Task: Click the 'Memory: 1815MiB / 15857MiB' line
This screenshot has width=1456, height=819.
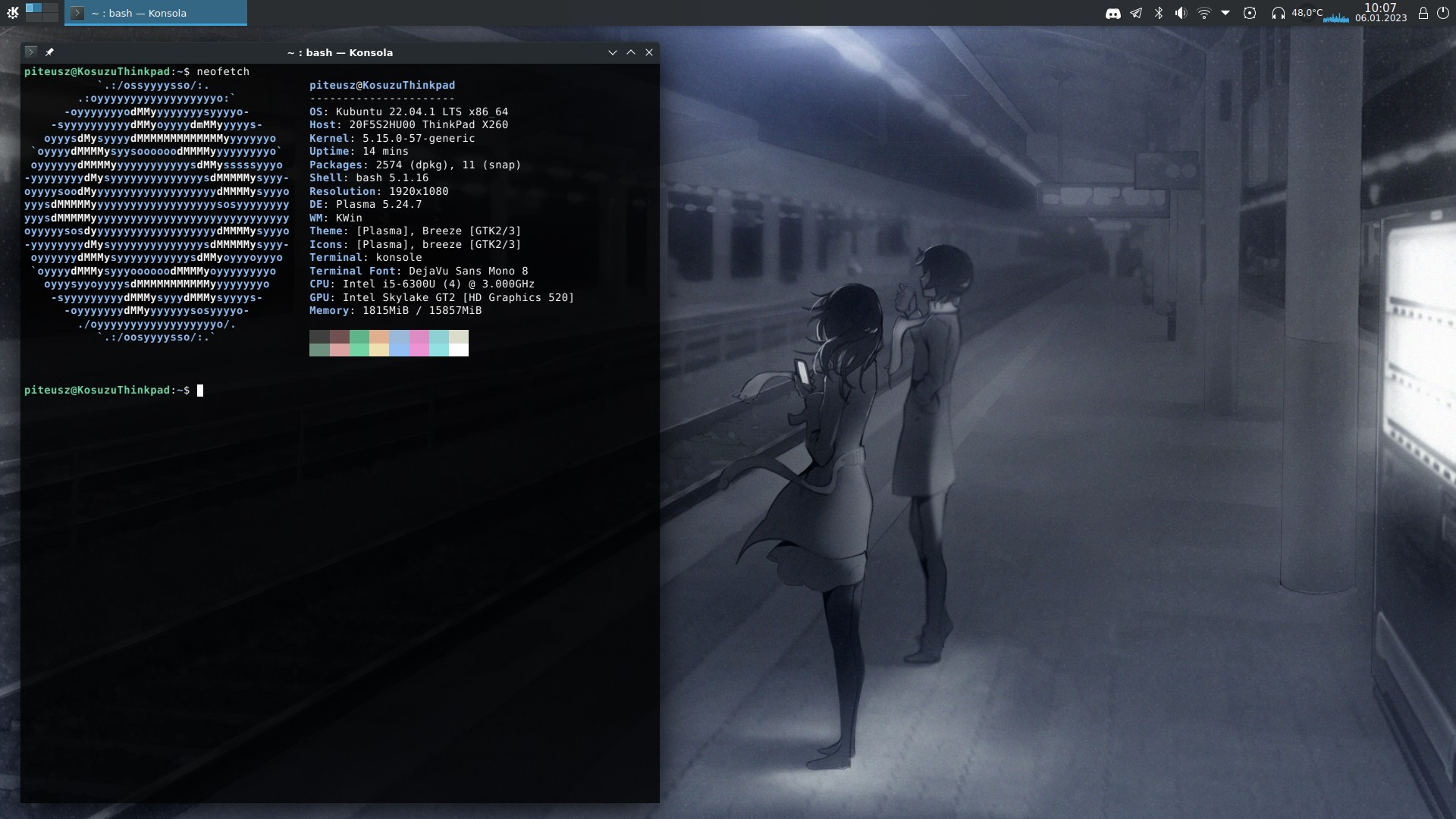Action: 395,310
